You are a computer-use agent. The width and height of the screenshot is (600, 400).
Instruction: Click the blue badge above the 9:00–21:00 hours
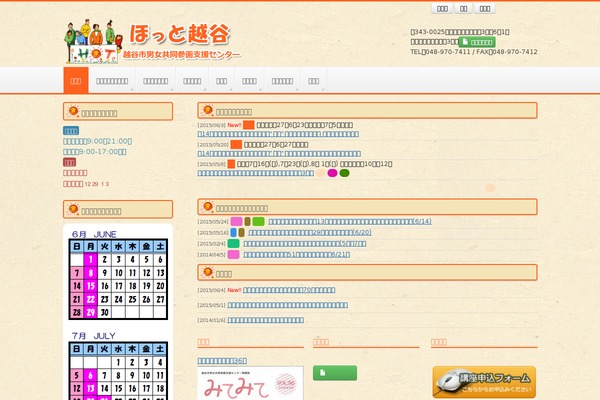(71, 131)
